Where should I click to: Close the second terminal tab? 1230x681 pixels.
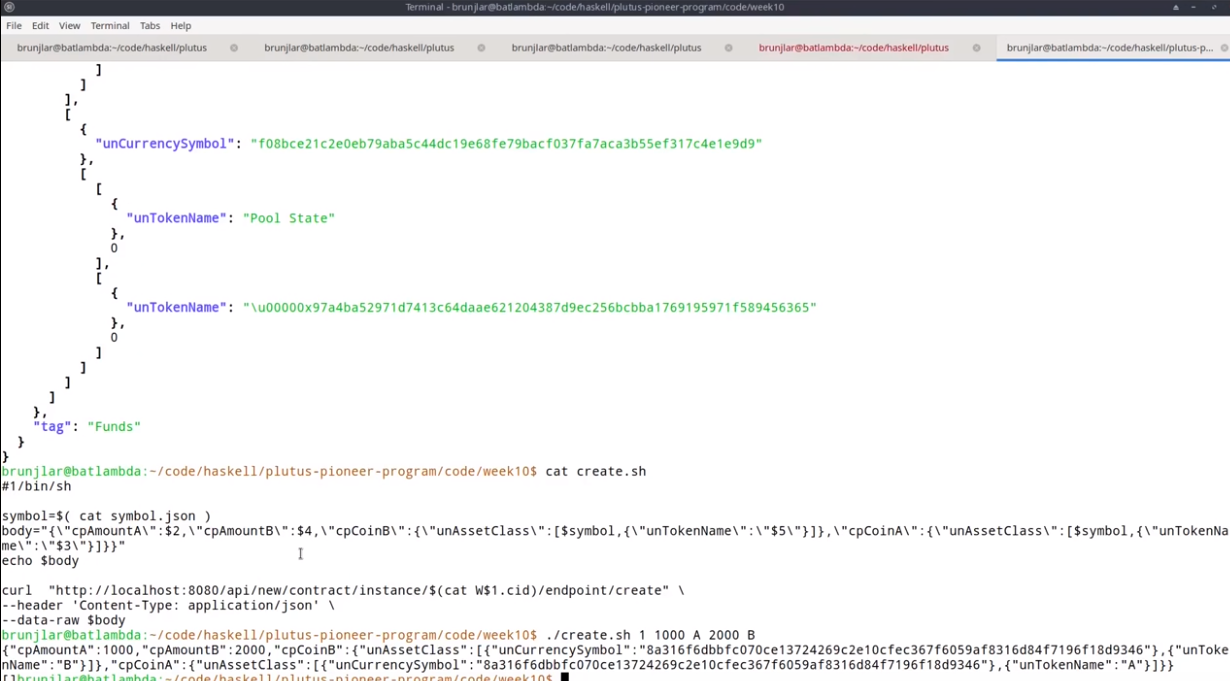pyautogui.click(x=481, y=48)
